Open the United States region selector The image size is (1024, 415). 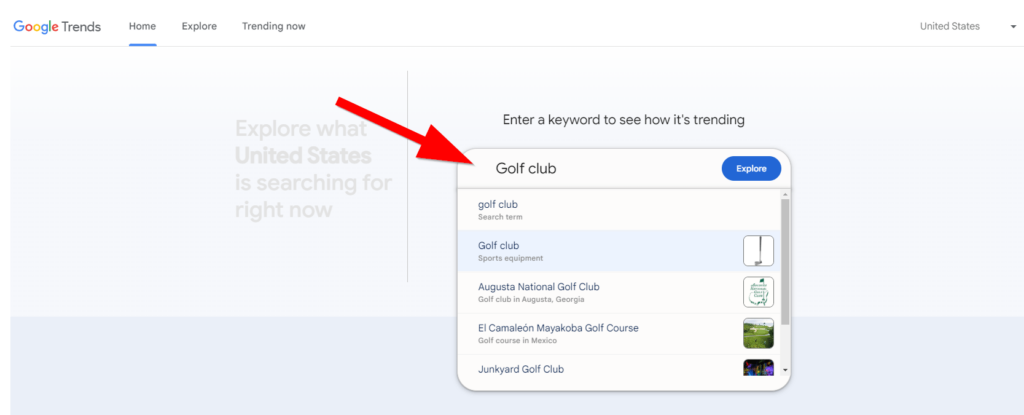pyautogui.click(x=950, y=26)
